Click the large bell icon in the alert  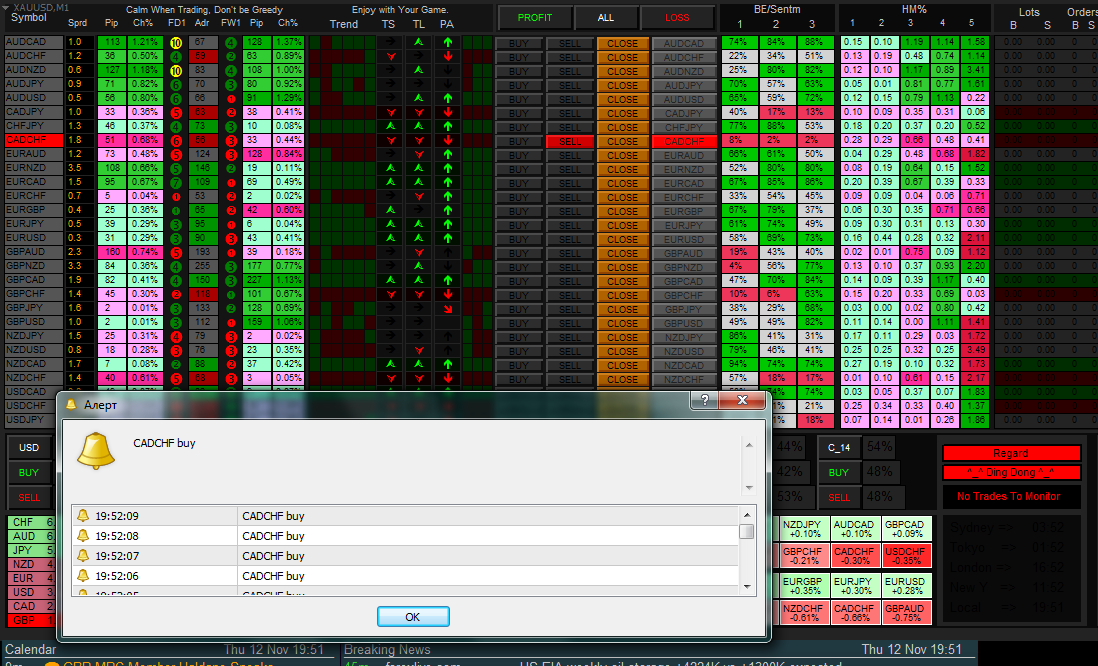[95, 450]
